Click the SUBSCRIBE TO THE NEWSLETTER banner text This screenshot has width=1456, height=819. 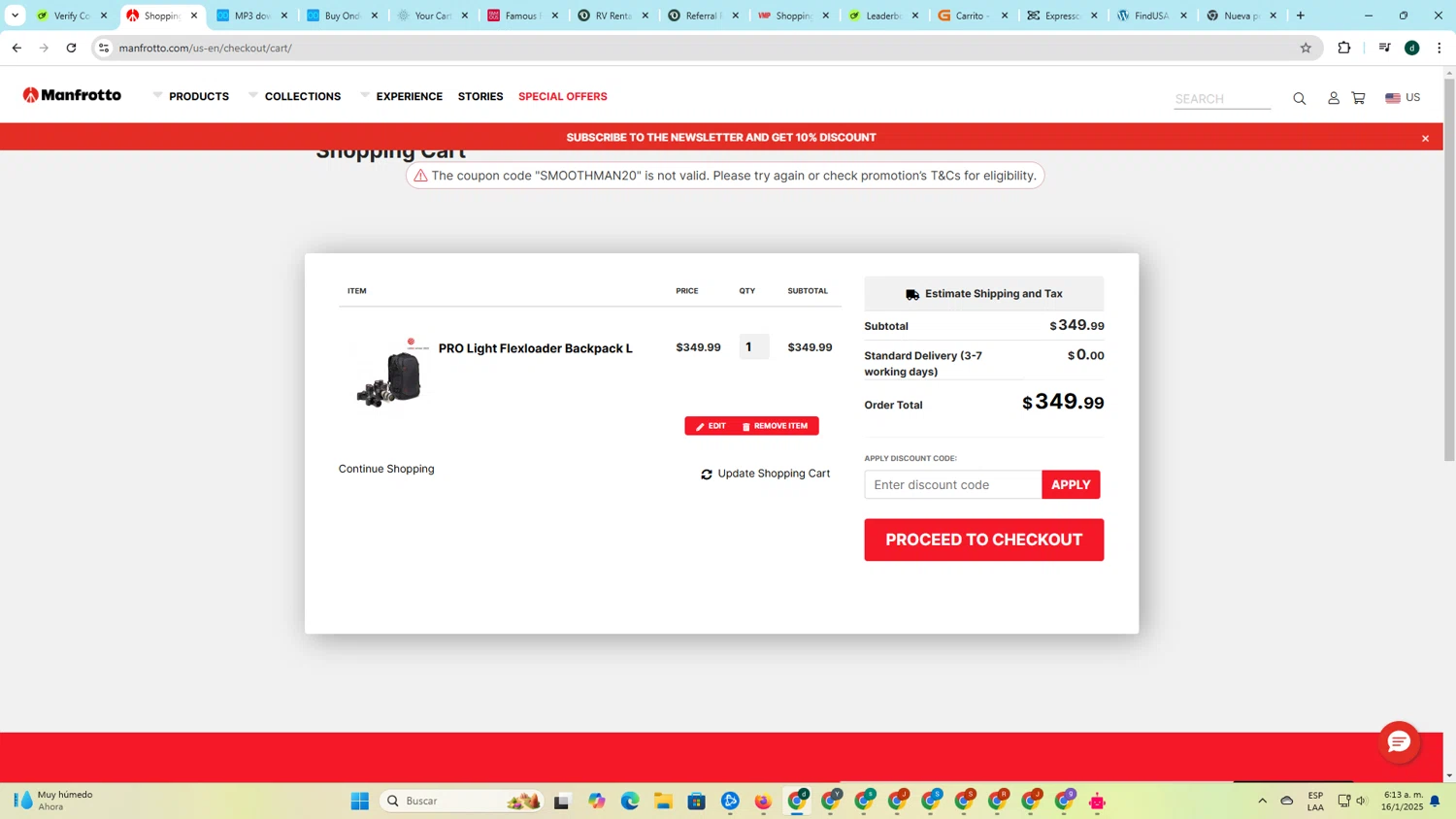point(721,137)
